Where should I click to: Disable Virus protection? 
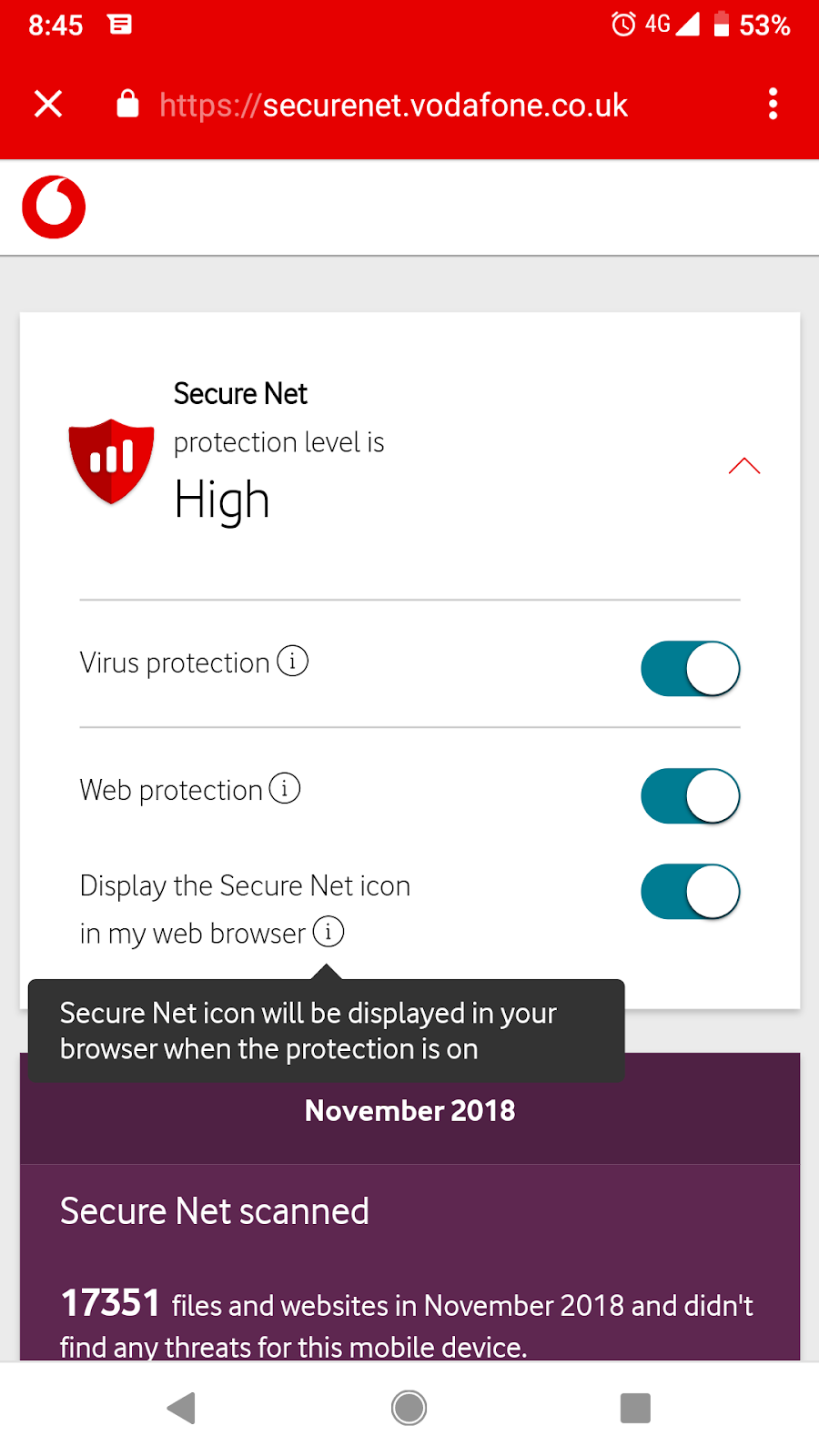pos(690,668)
